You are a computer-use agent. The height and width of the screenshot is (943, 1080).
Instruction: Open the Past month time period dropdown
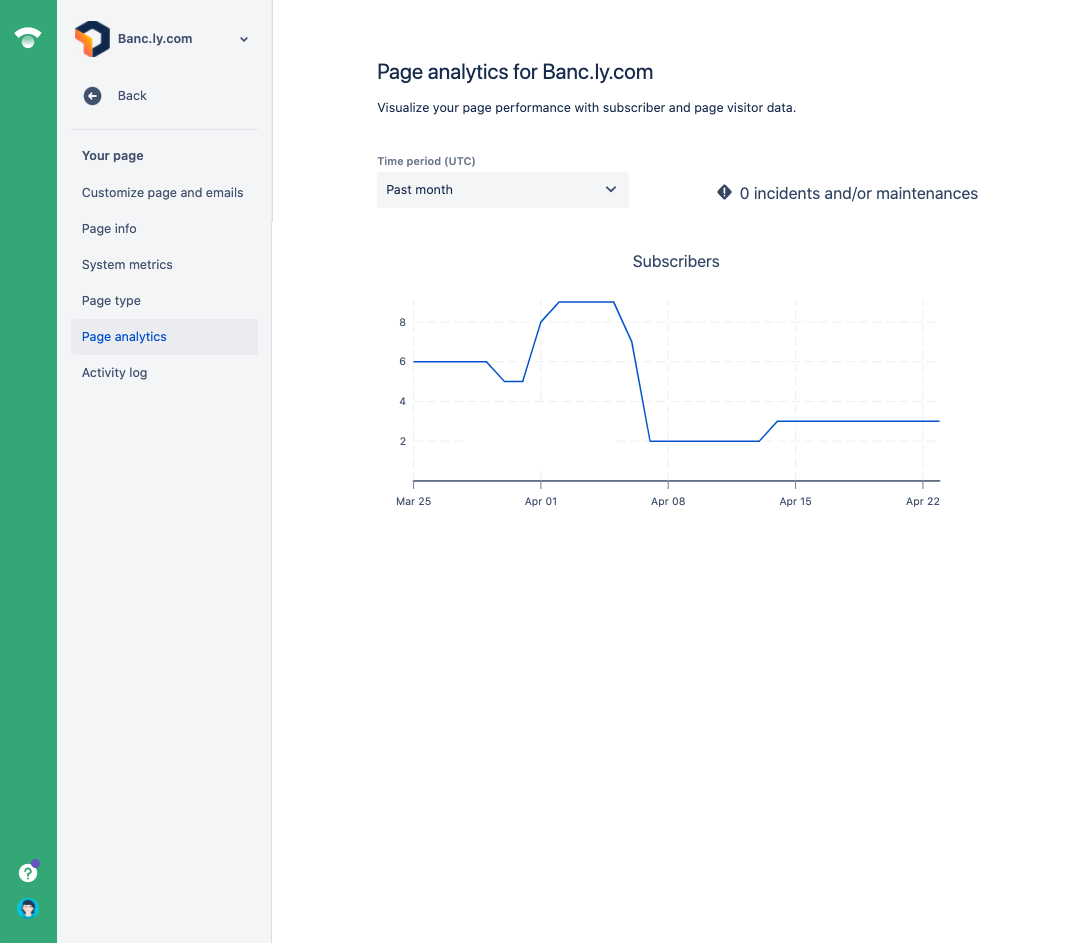coord(503,190)
